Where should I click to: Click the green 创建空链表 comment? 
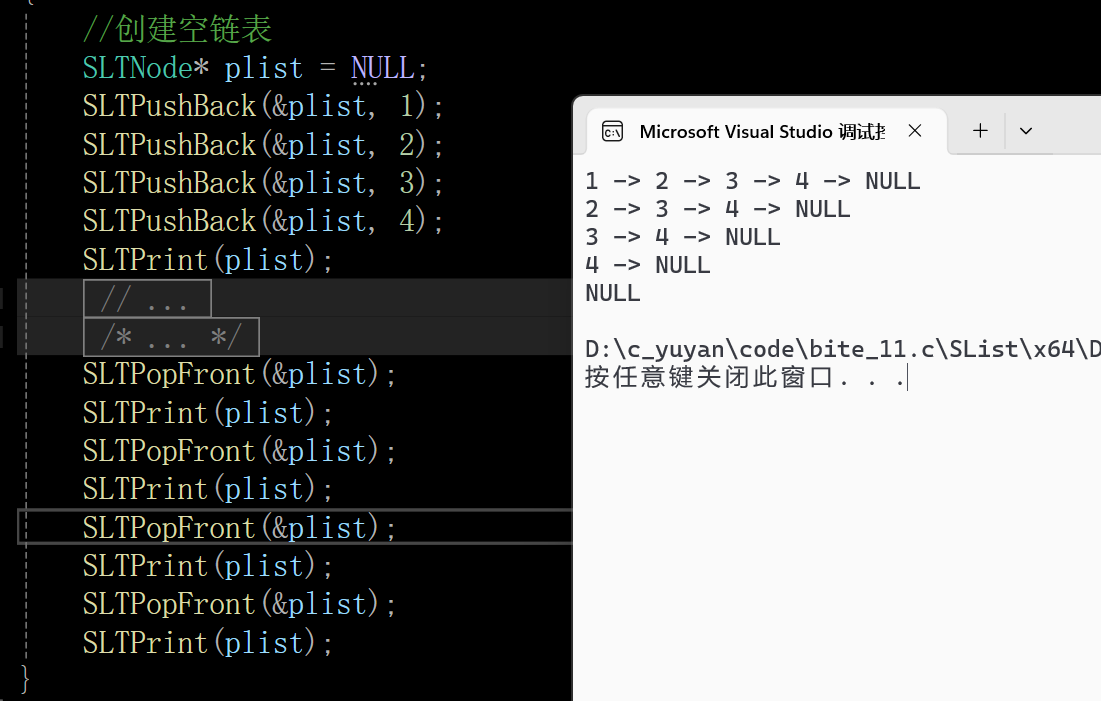point(177,30)
